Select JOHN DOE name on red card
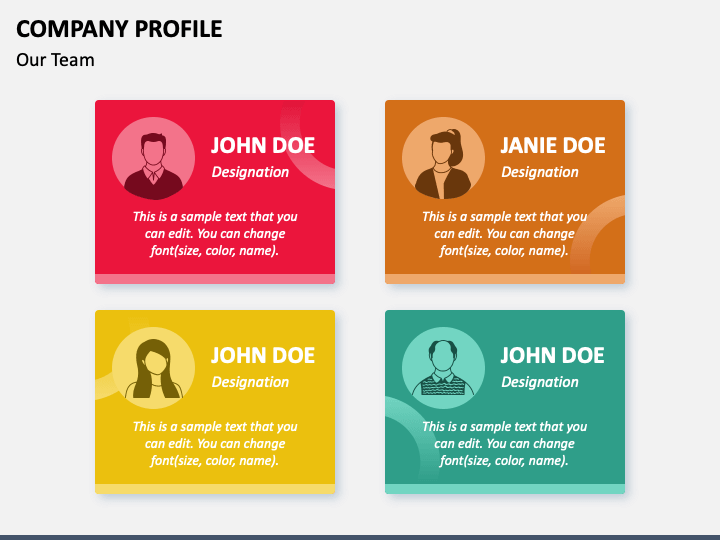Image resolution: width=720 pixels, height=540 pixels. 263,146
